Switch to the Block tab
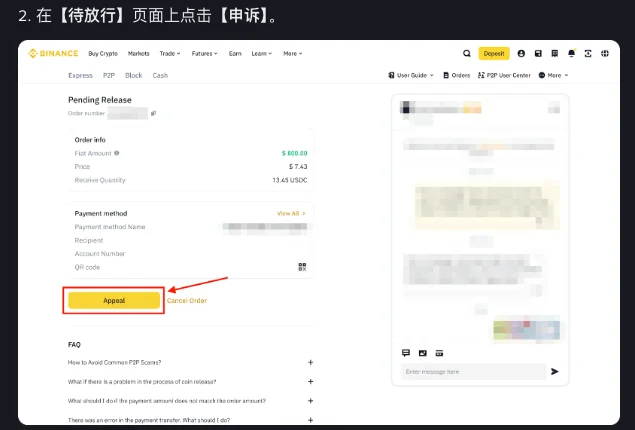635x430 pixels. point(134,75)
